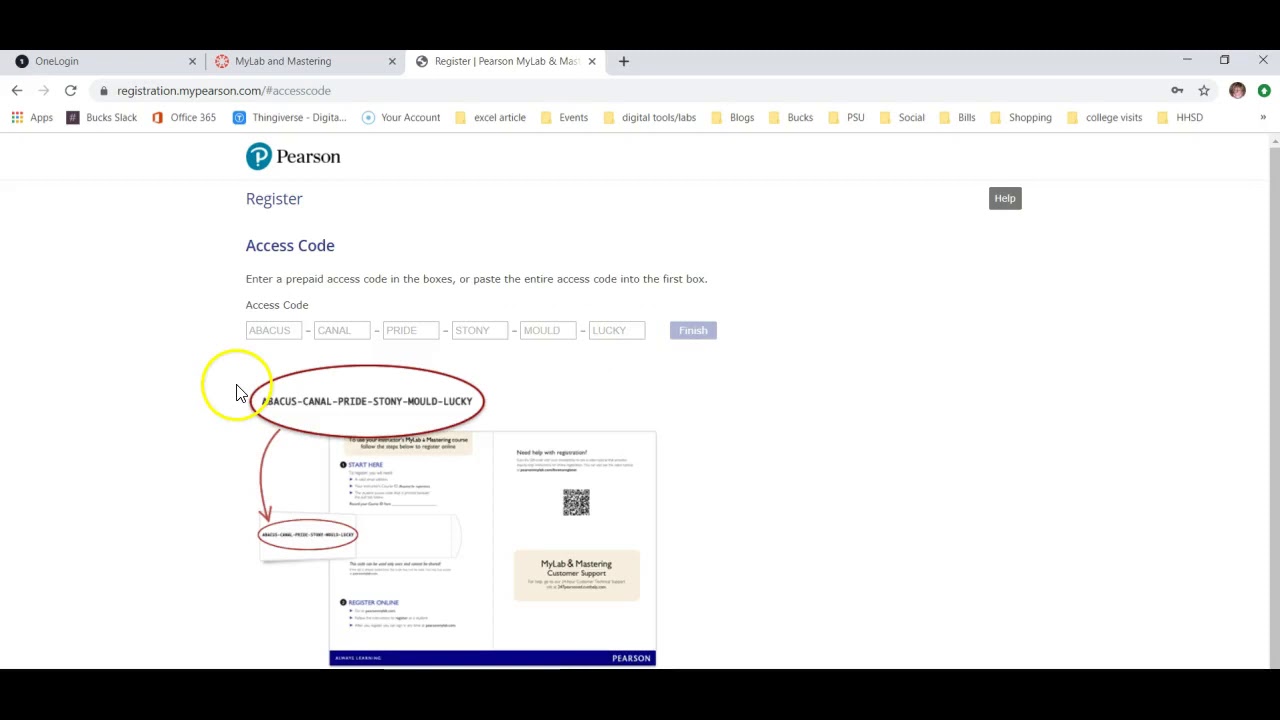Open the Thingiverse bookmark

click(x=290, y=118)
